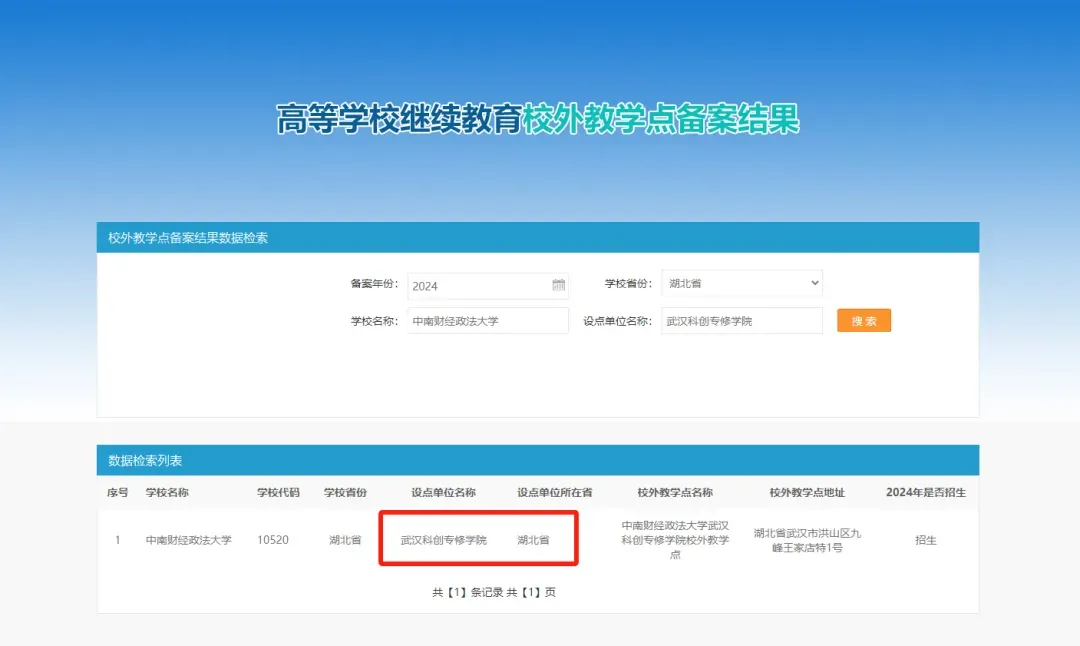Click the address cell 湖北省武汉市洪山区九峰王家店特1号

click(x=807, y=541)
